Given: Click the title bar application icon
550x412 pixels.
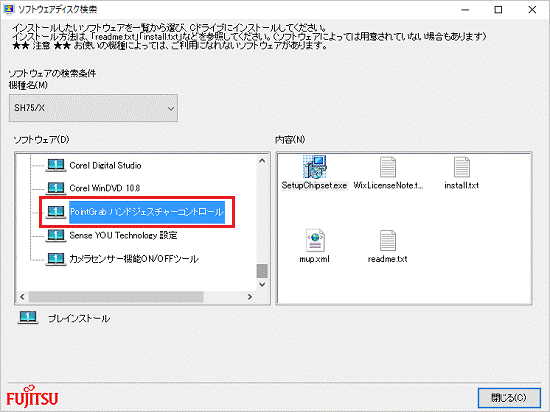Looking at the screenshot, I should (x=8, y=9).
